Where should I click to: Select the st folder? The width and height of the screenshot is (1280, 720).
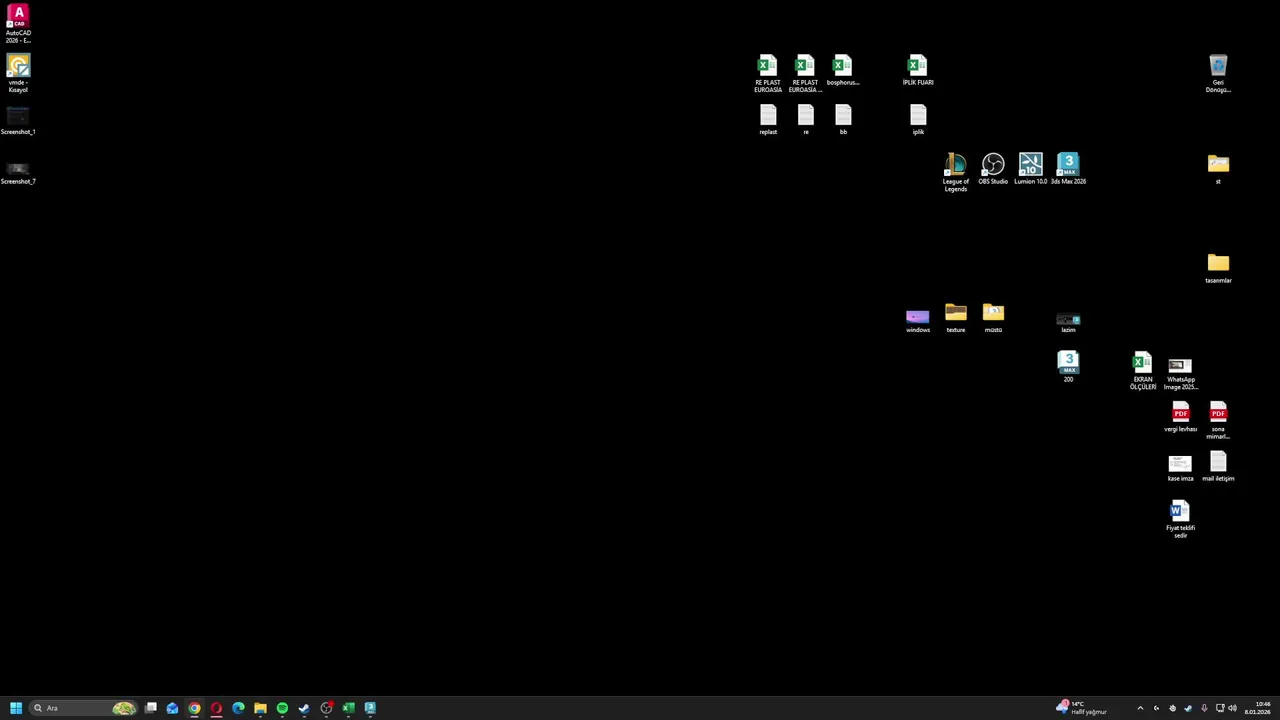coord(1218,169)
